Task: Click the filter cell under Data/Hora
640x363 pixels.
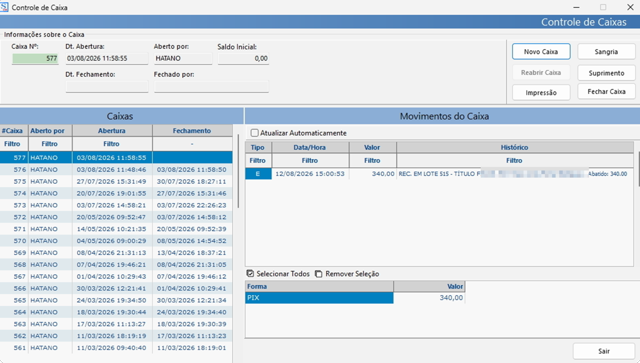Action: (310, 160)
